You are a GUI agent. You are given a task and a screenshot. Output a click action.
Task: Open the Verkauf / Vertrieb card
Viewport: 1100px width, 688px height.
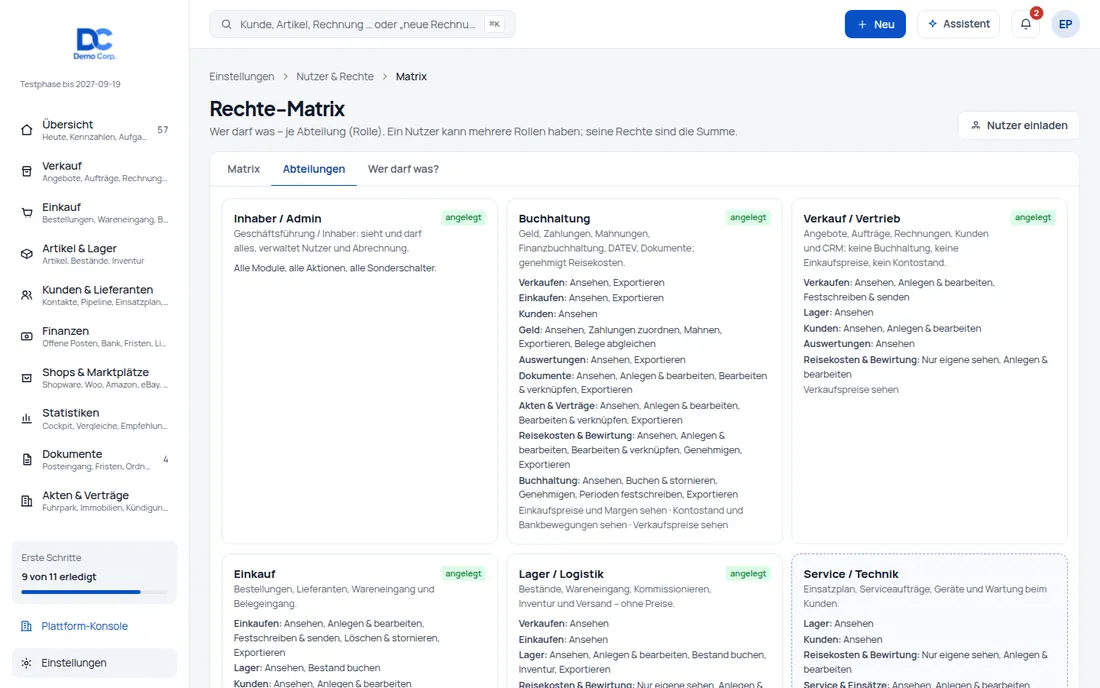point(930,371)
